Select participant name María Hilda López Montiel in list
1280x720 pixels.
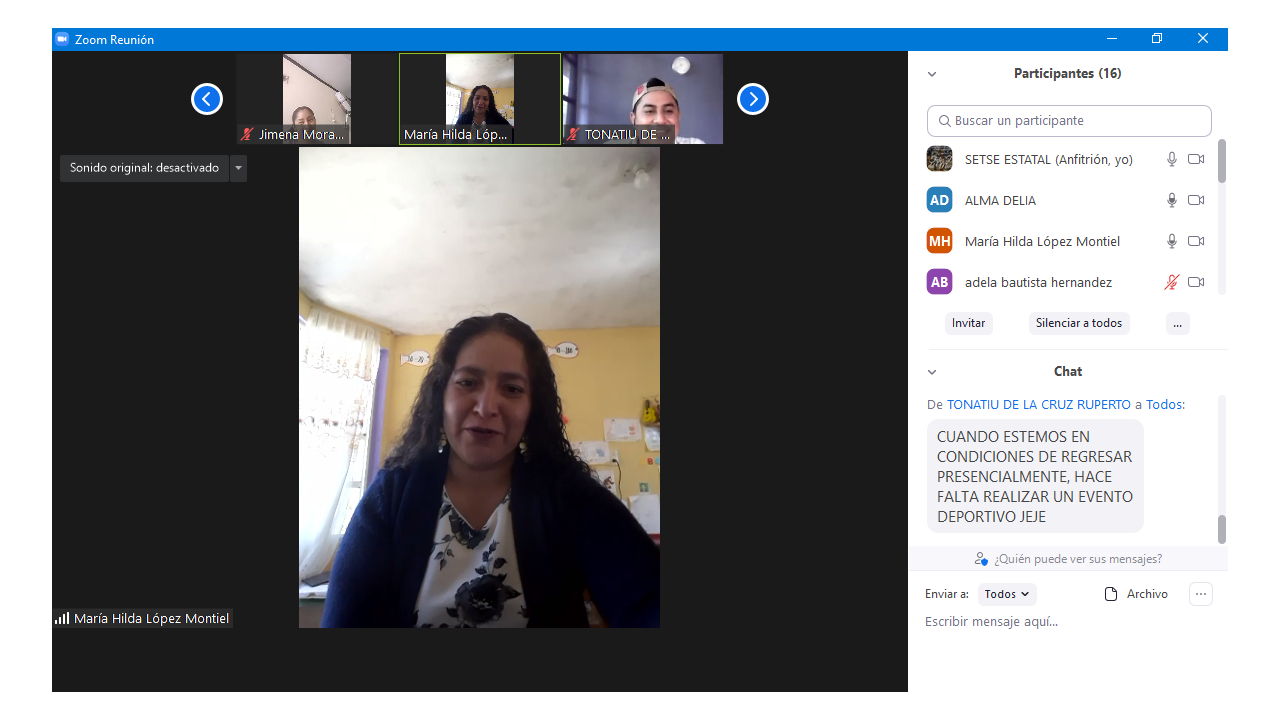tap(1042, 241)
